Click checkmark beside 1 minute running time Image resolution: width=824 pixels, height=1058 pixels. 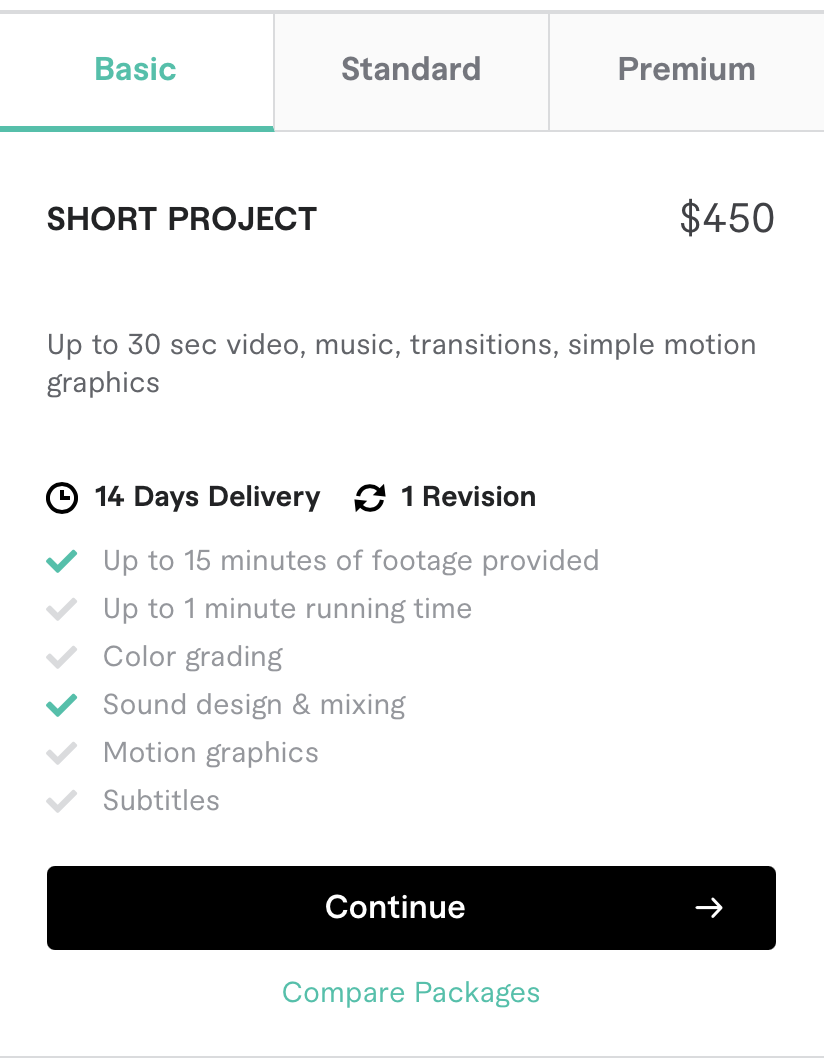pos(62,609)
